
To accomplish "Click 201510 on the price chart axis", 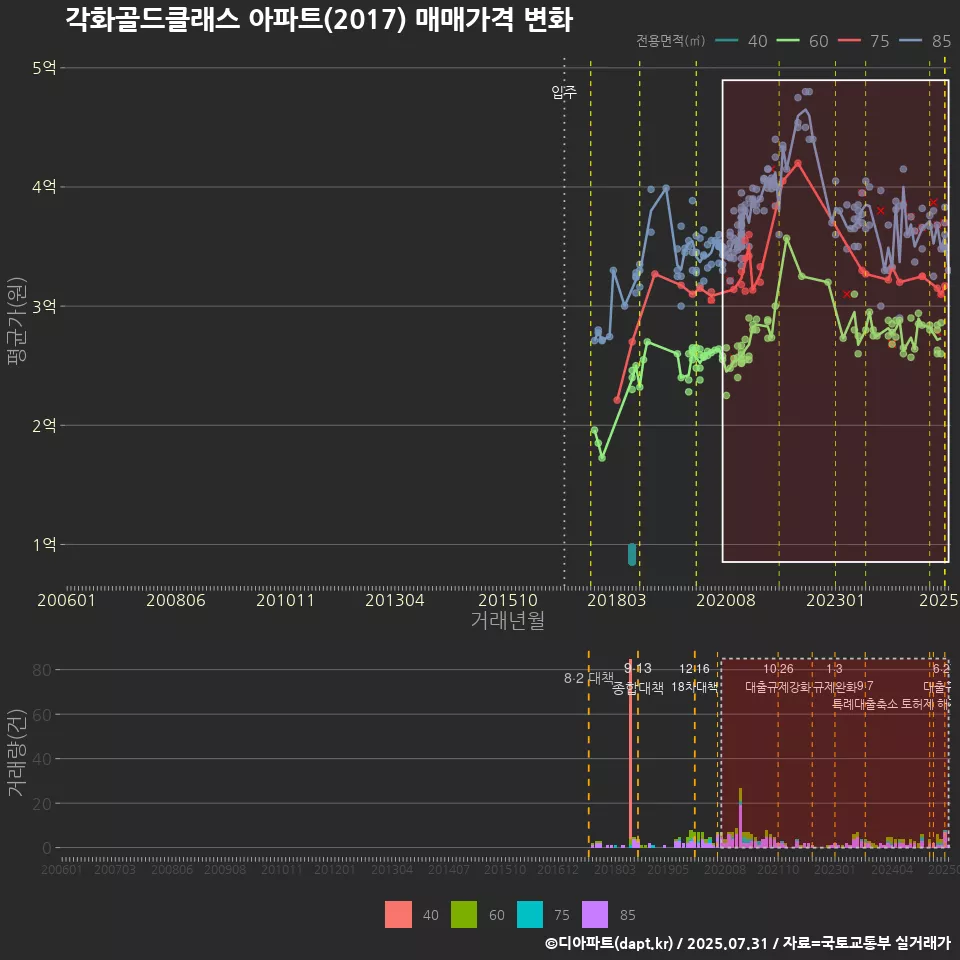I will (x=508, y=600).
